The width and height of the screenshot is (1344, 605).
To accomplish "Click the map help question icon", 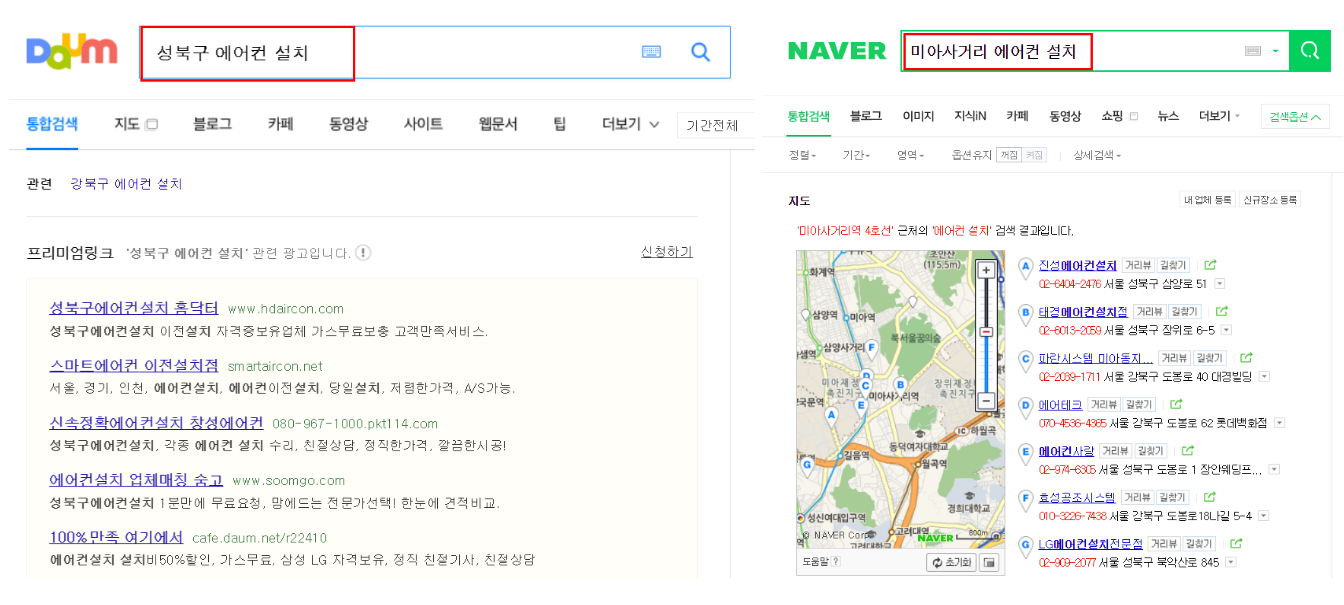I will 836,562.
